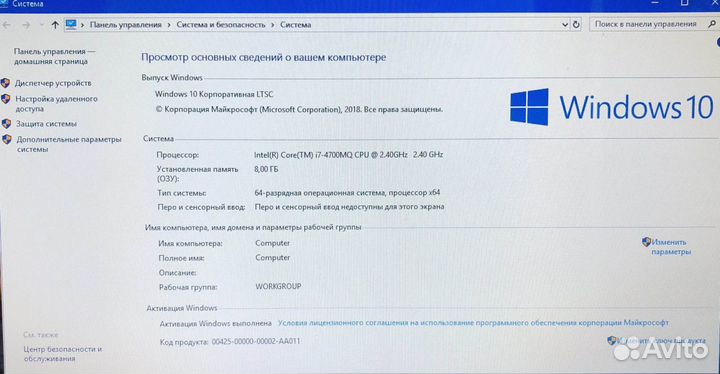Click shield icon beside 'Дополнительные параметры системы'
This screenshot has width=720, height=374.
pyautogui.click(x=7, y=139)
